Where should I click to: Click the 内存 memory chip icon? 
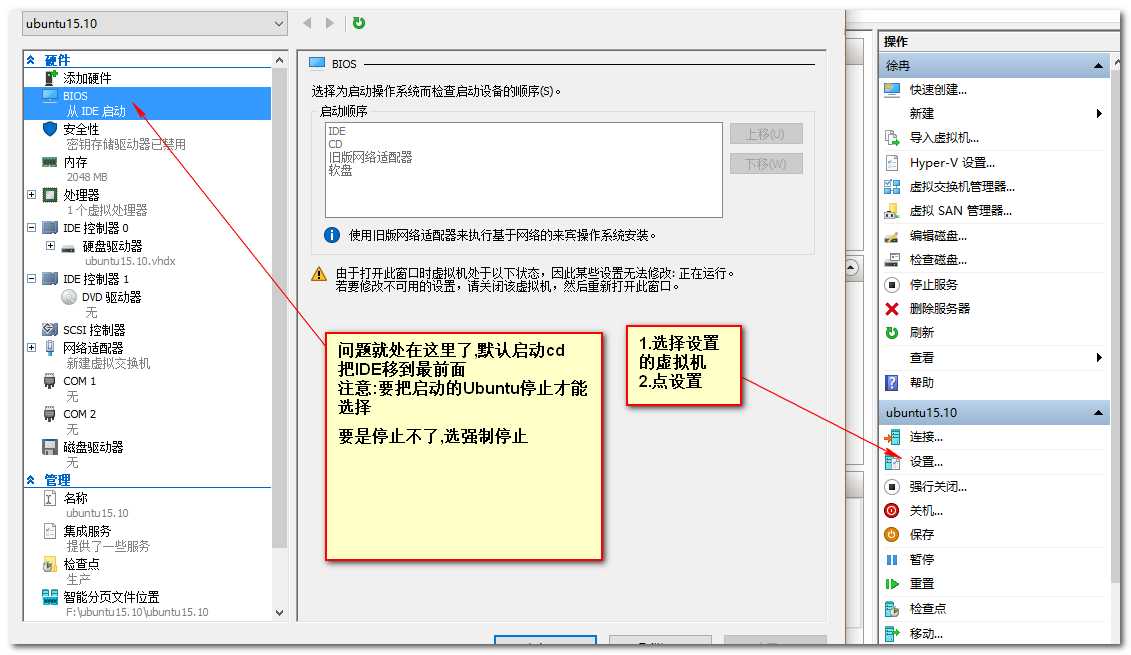pyautogui.click(x=50, y=162)
